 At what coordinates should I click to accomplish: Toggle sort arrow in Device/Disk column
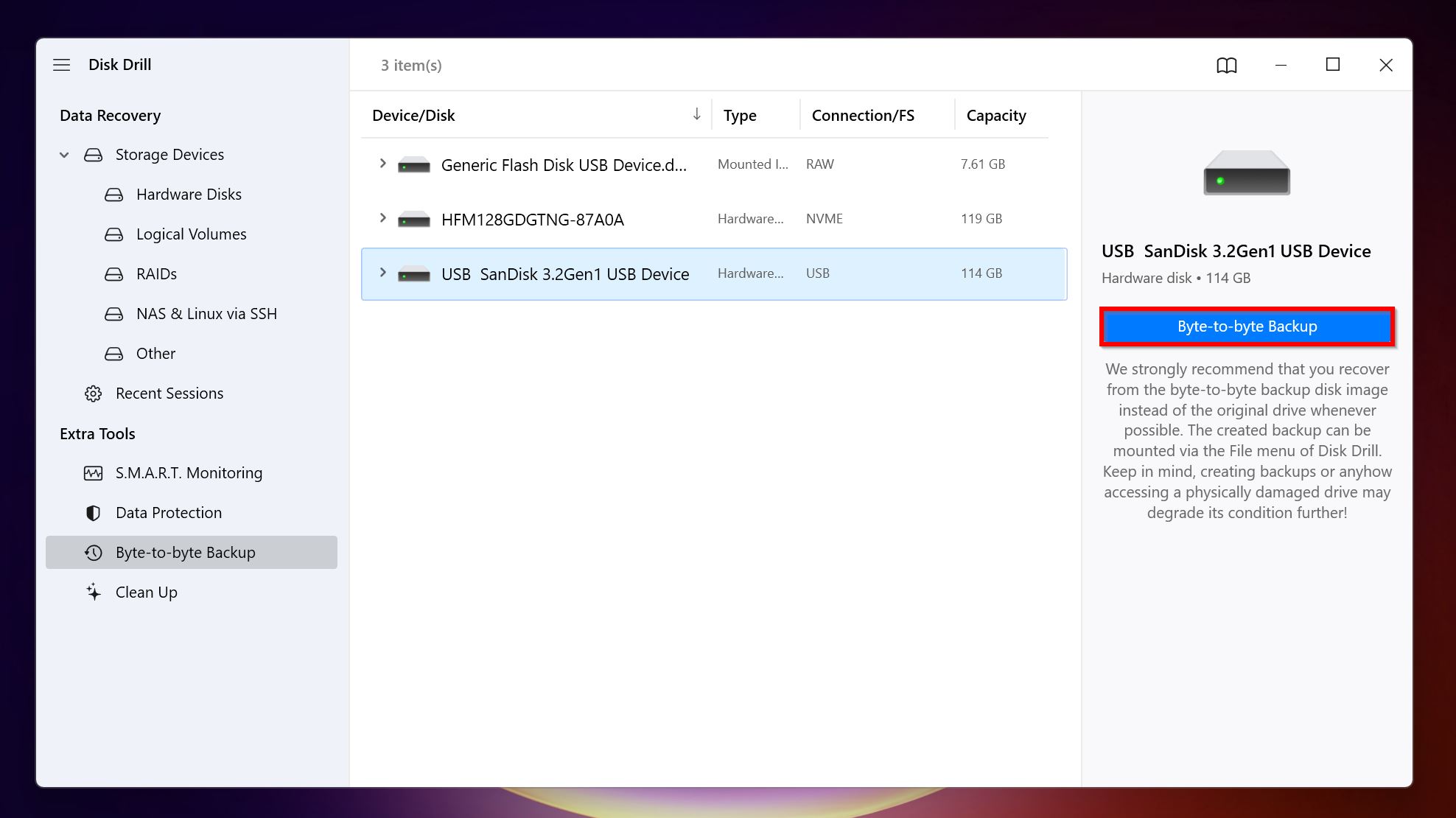coord(696,114)
